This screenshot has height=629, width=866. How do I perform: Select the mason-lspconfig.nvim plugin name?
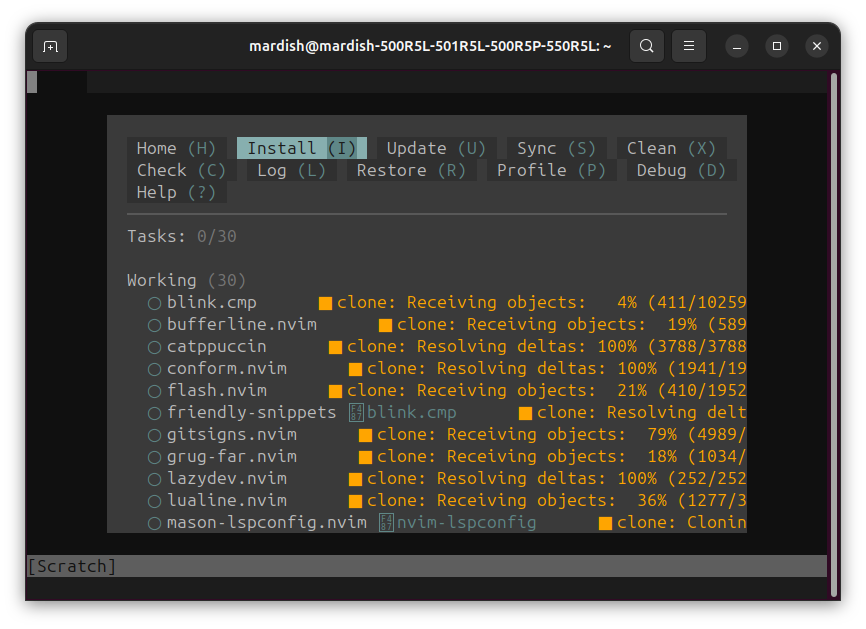(x=267, y=523)
